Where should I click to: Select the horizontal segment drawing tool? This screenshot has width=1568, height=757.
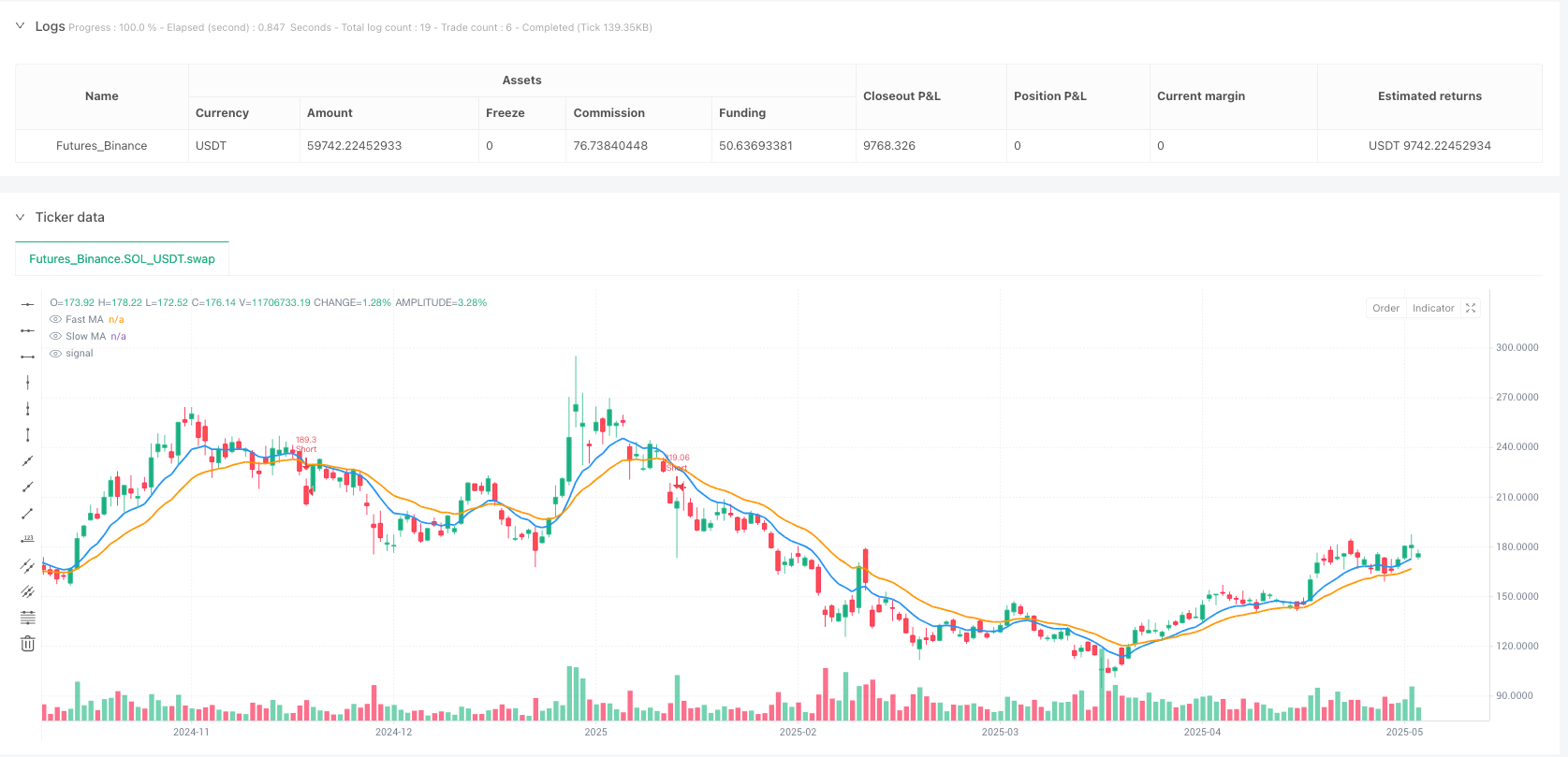[x=28, y=357]
